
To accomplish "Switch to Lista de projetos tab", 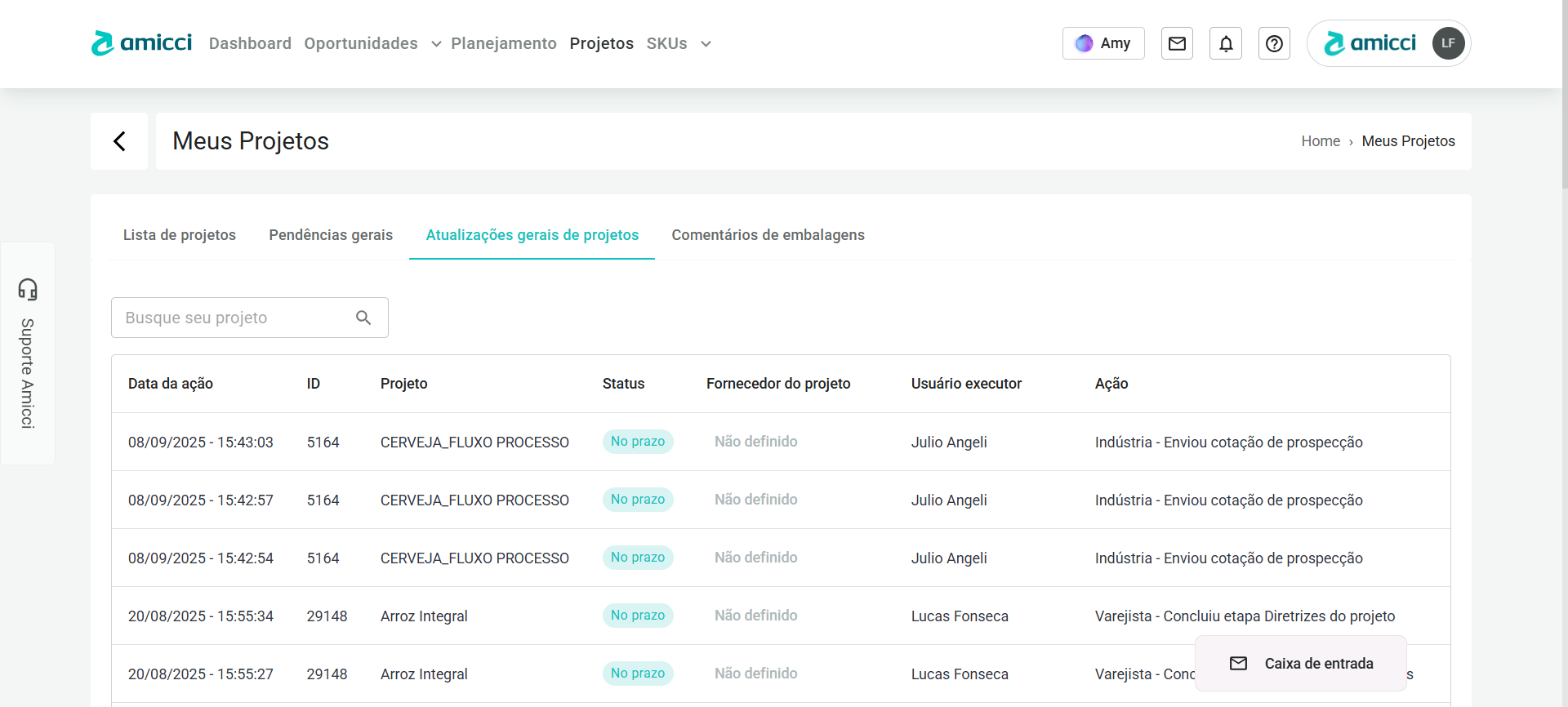I will click(180, 235).
